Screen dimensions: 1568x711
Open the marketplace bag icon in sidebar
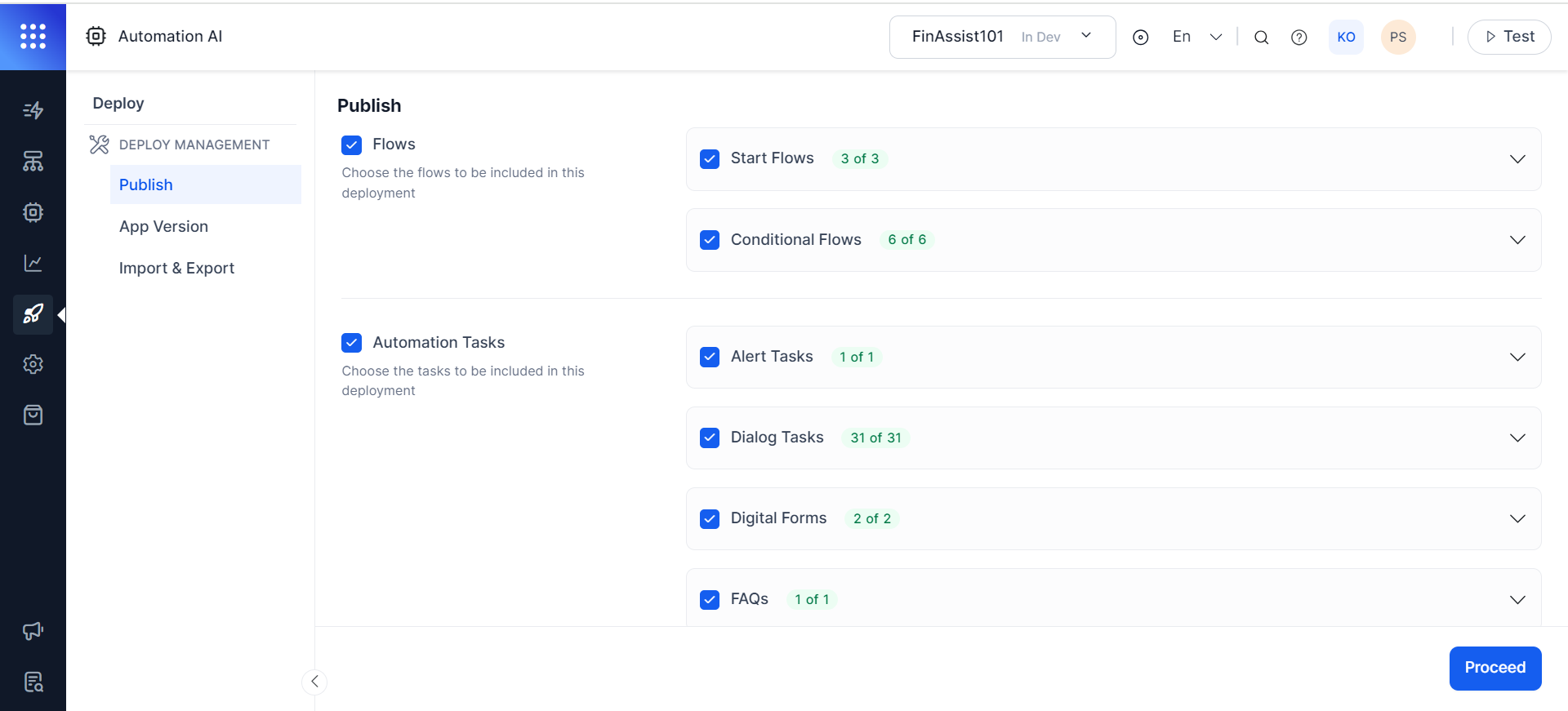point(33,415)
